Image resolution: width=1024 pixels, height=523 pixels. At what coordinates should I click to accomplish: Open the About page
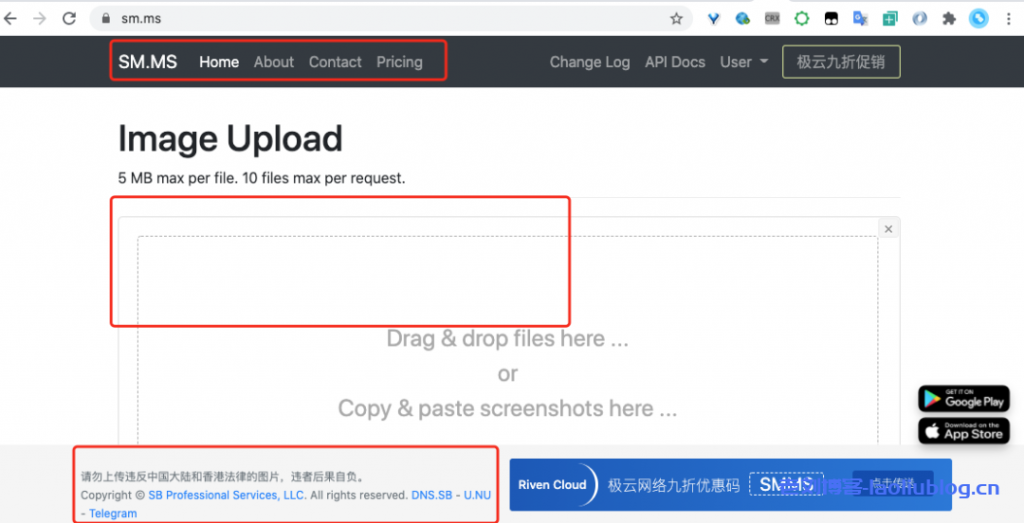pyautogui.click(x=274, y=62)
